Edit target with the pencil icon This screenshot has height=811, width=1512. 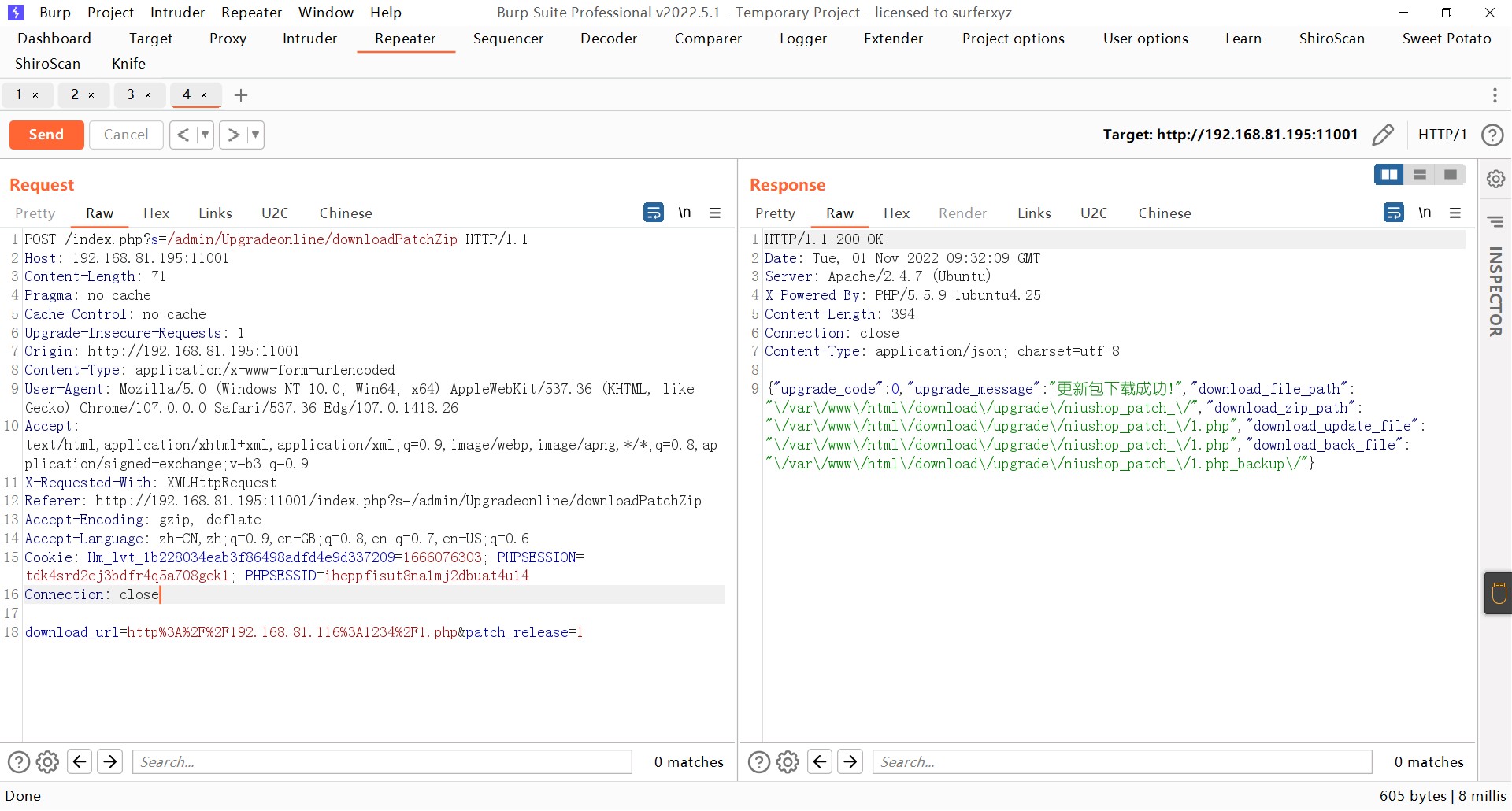(1383, 135)
